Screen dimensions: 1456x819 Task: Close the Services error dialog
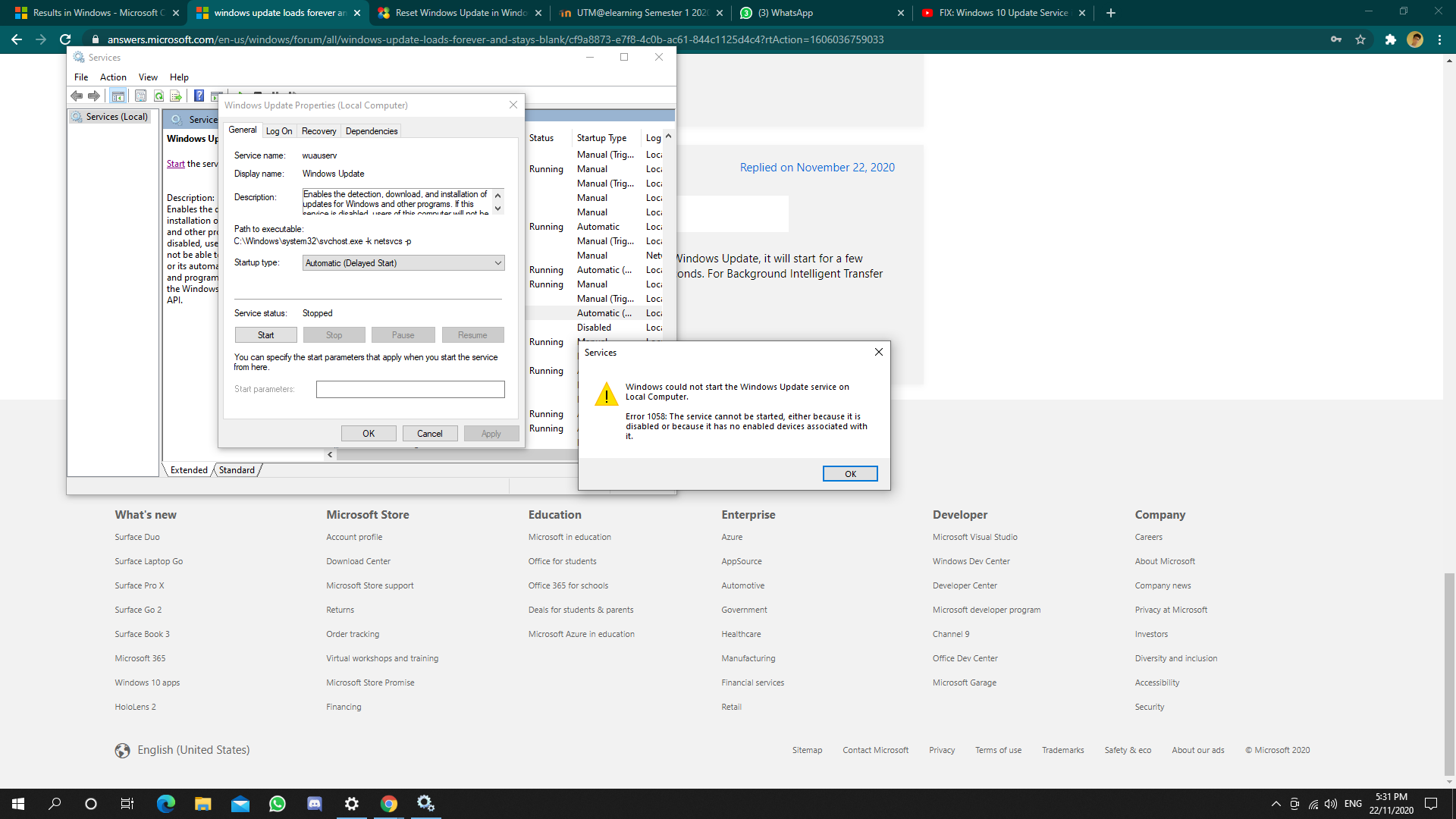coord(879,352)
